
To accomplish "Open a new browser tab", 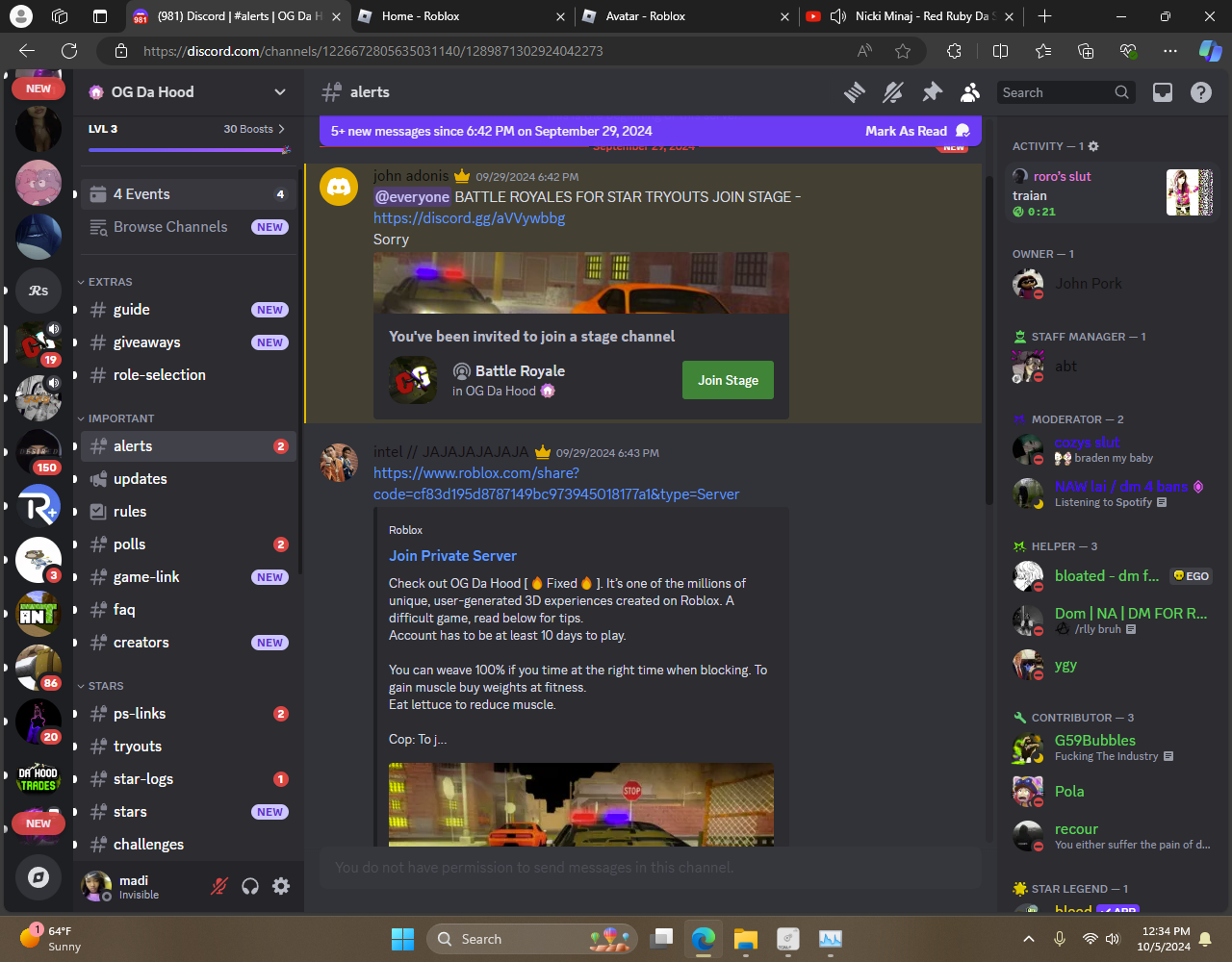I will pyautogui.click(x=1044, y=16).
